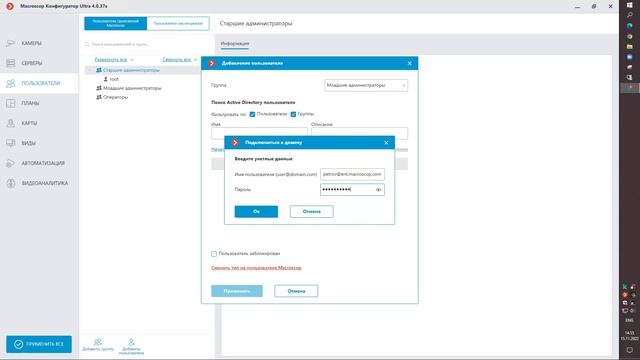
Task: Cancel the domain connection dialog
Action: click(311, 211)
